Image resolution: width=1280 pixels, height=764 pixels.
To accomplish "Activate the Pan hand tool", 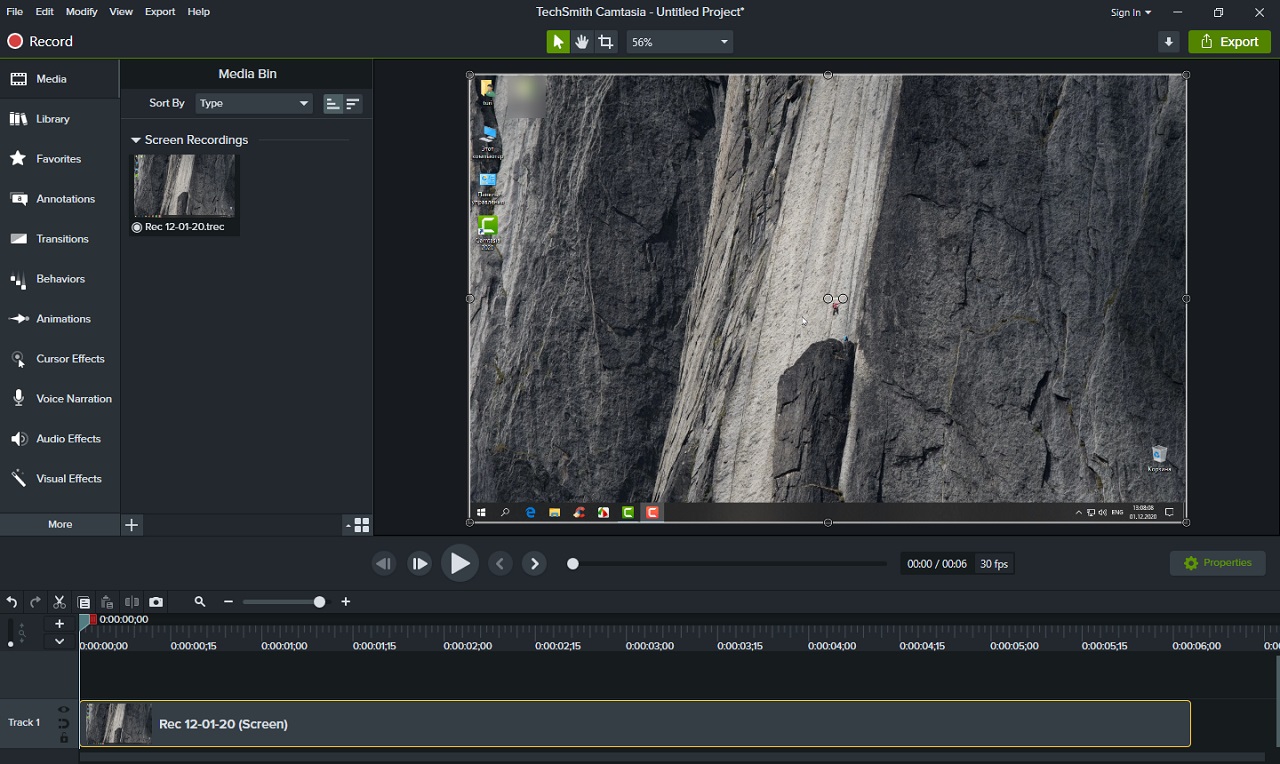I will pos(582,42).
